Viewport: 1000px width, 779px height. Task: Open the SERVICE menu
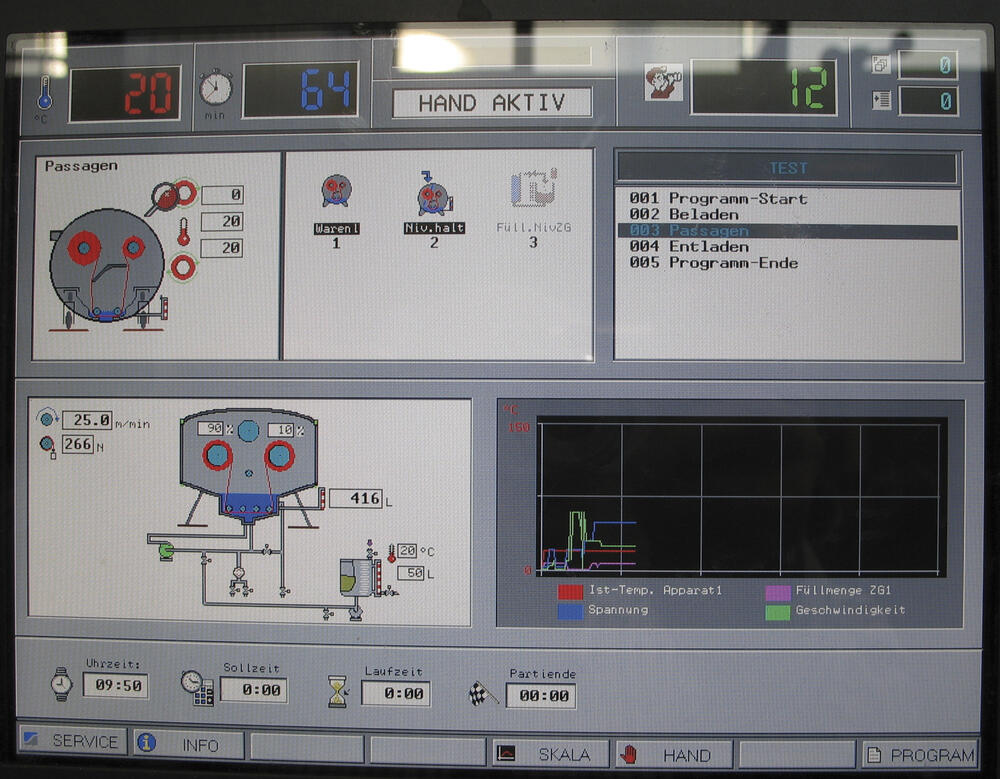coord(72,741)
